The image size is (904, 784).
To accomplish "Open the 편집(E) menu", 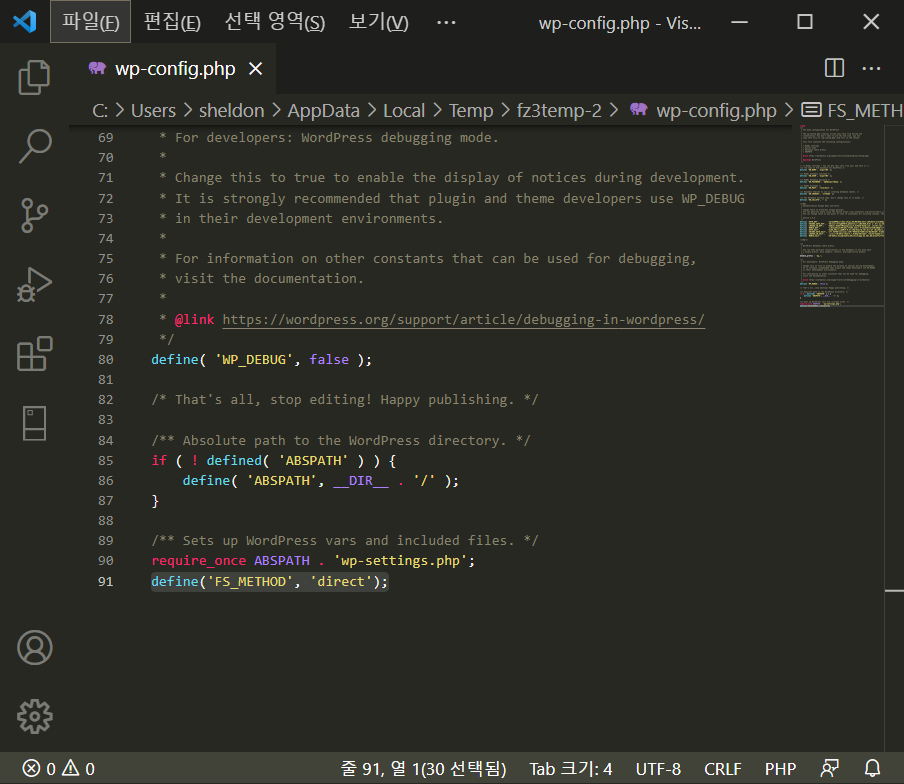I will point(172,22).
